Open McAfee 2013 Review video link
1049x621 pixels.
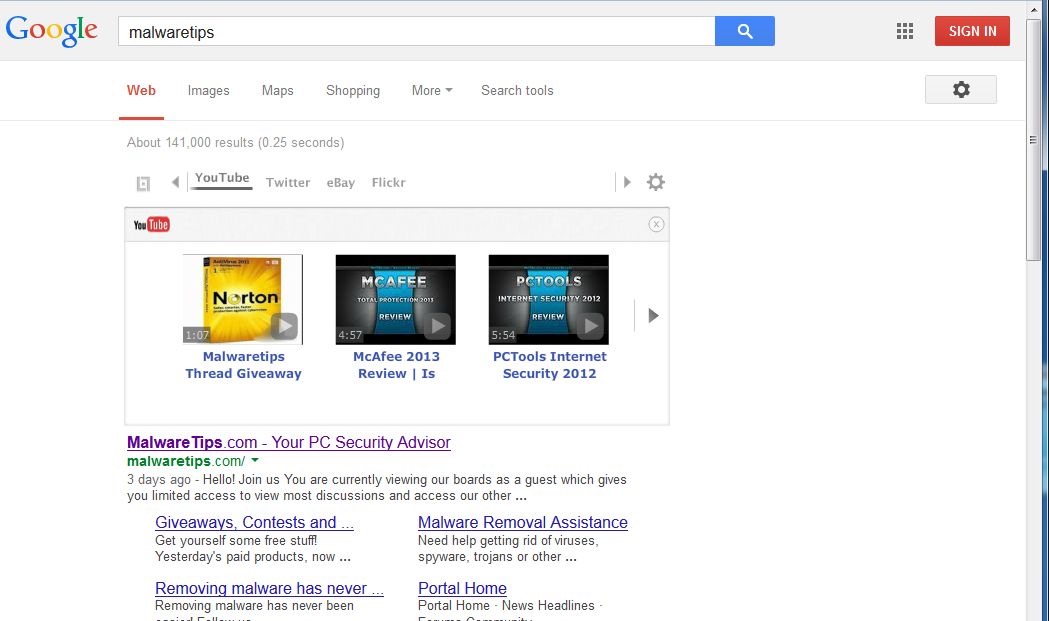point(397,365)
